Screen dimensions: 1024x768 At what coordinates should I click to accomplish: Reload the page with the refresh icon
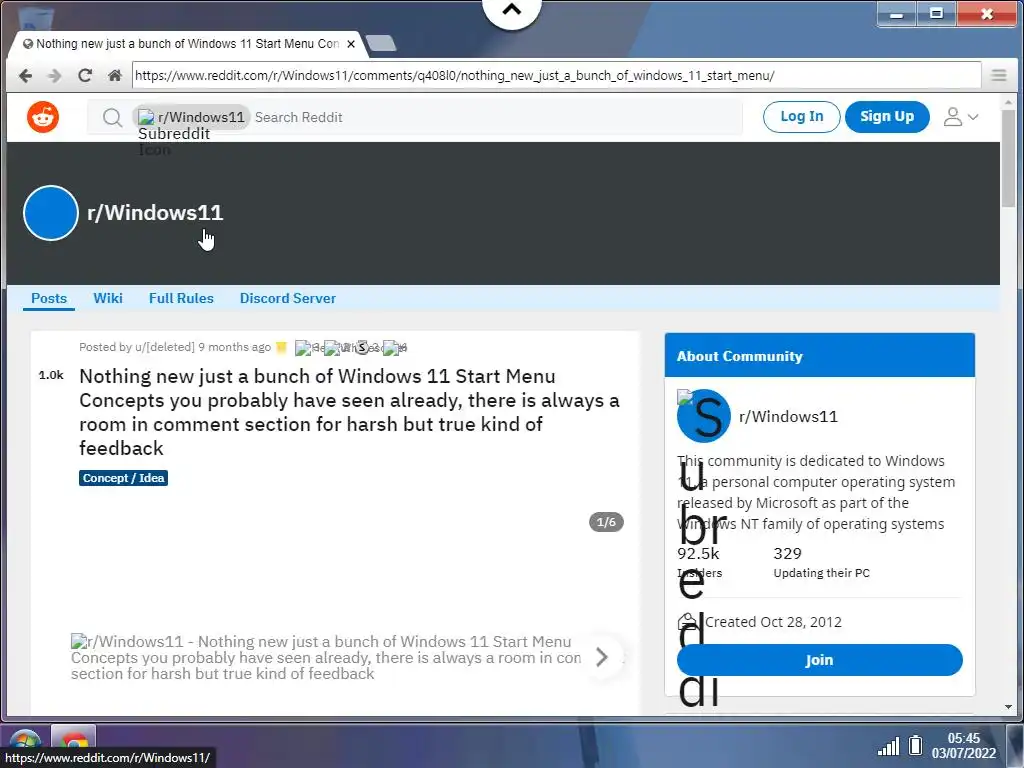[85, 76]
